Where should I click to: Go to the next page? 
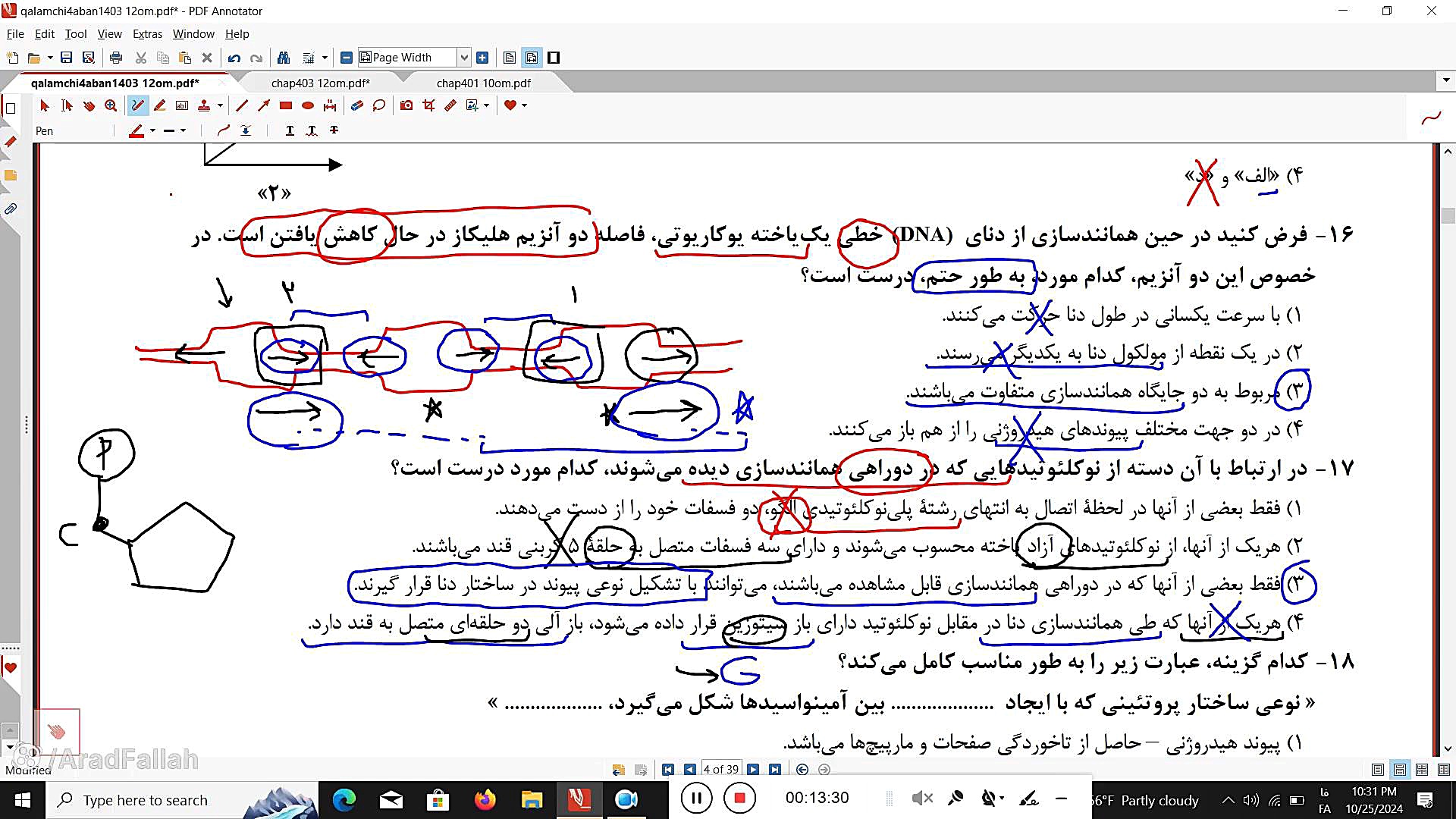pos(752,769)
